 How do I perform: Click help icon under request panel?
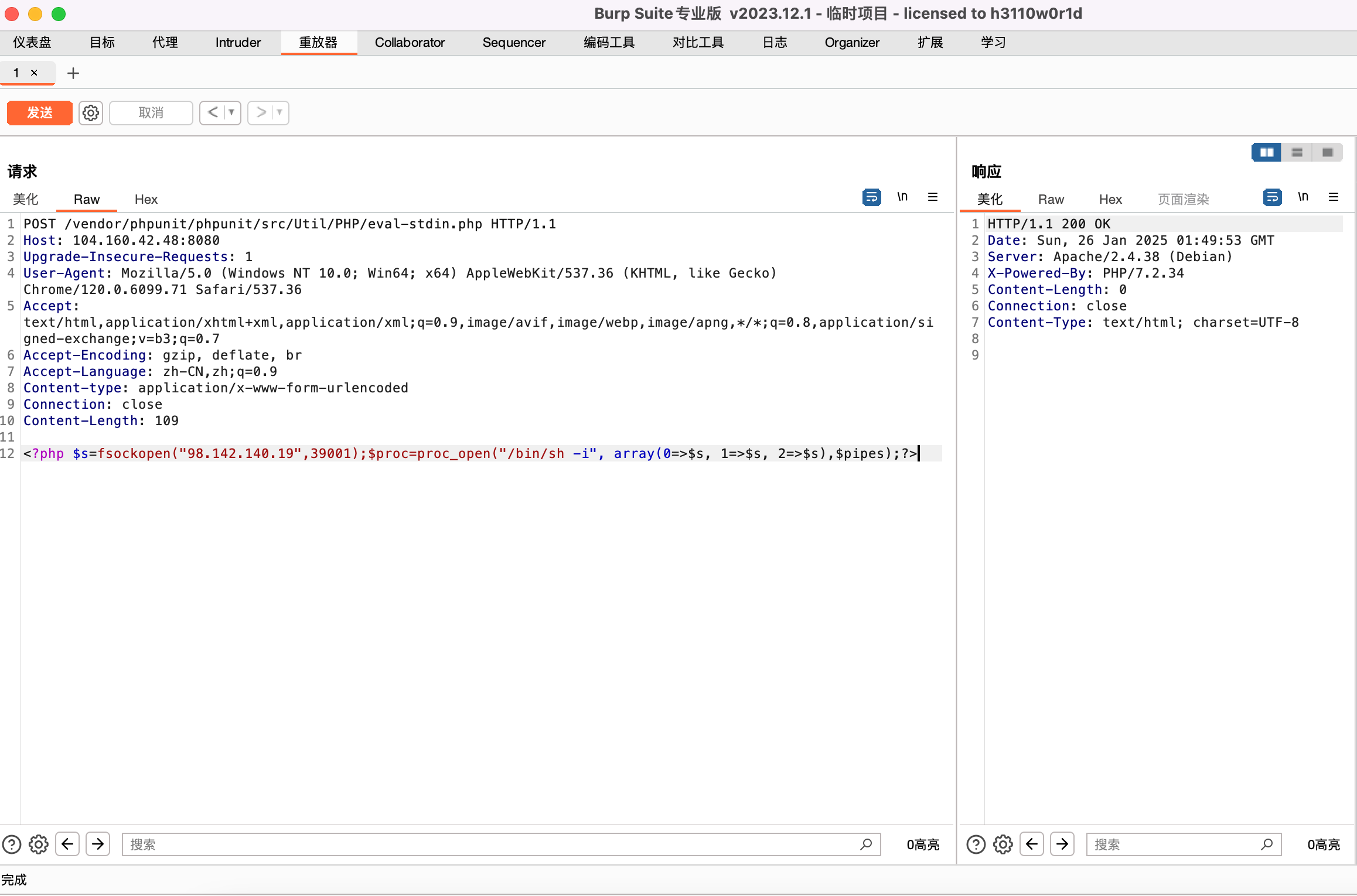[x=12, y=844]
